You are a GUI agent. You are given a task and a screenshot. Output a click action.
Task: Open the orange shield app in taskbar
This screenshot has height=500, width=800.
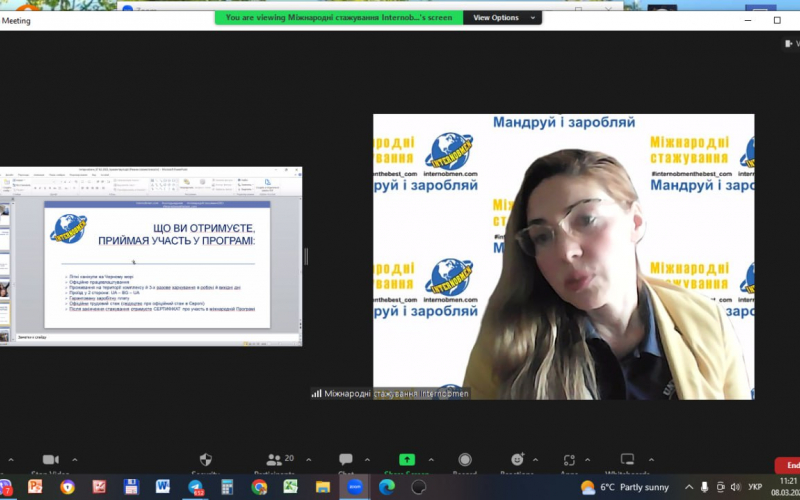click(67, 487)
